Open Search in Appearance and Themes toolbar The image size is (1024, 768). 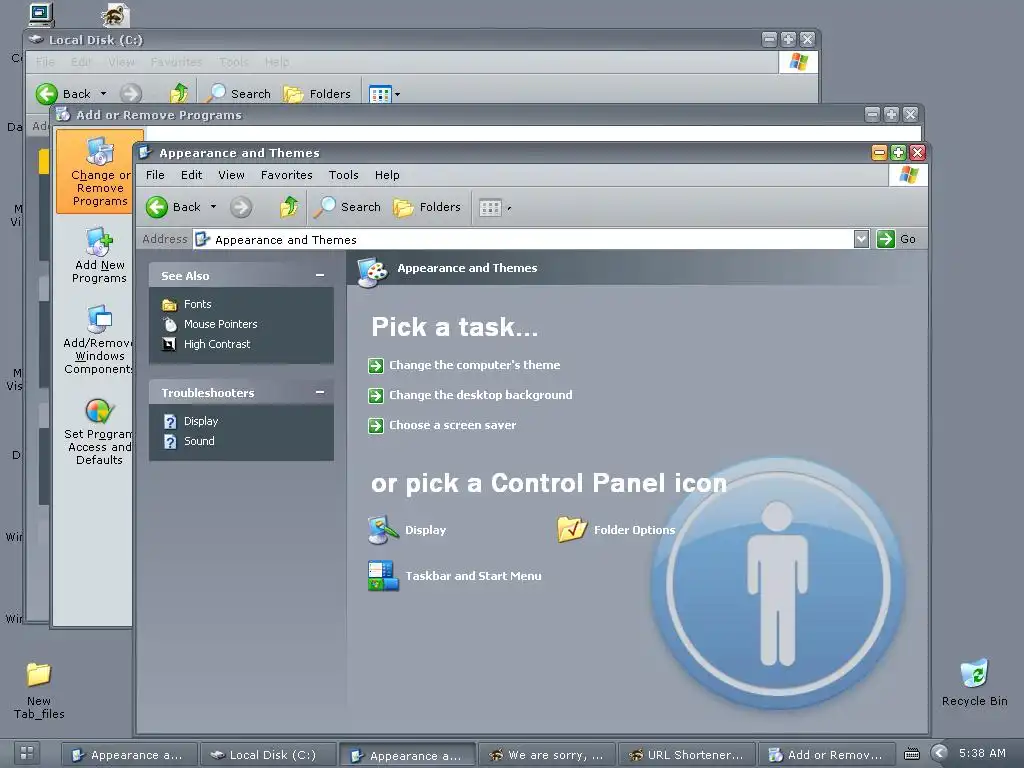coord(347,207)
